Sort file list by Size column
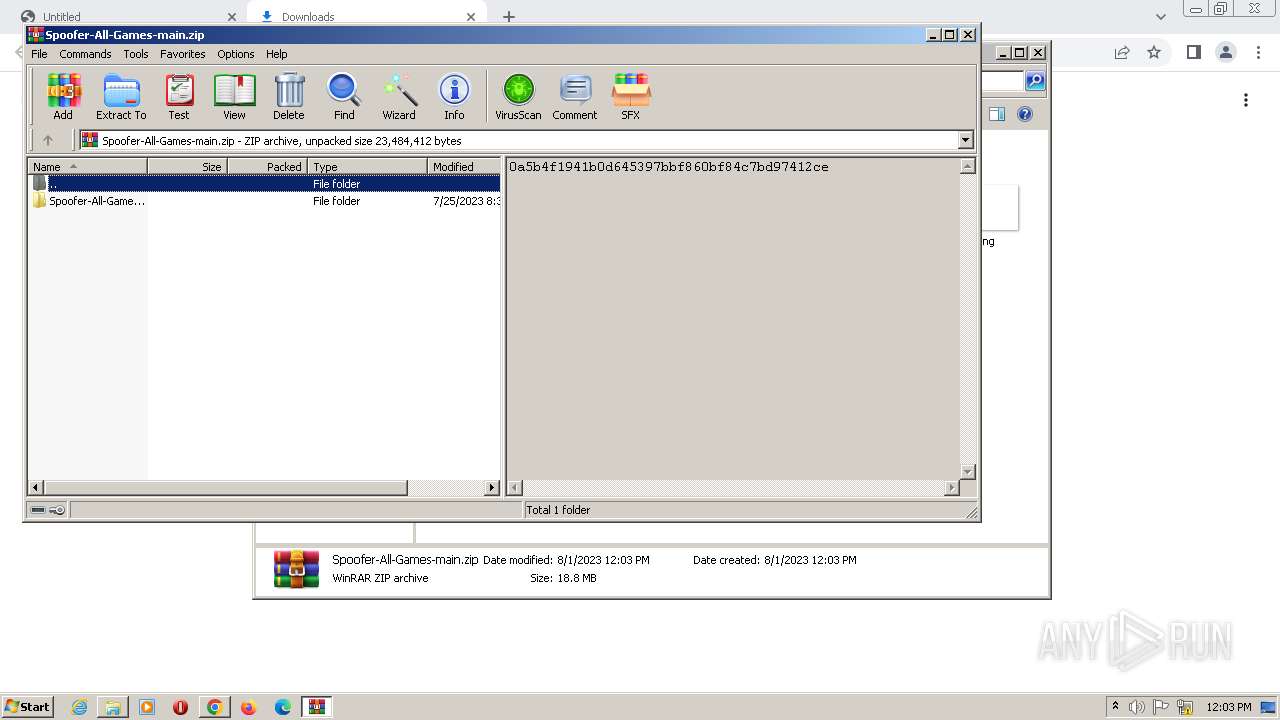Viewport: 1280px width, 720px height. coord(187,167)
